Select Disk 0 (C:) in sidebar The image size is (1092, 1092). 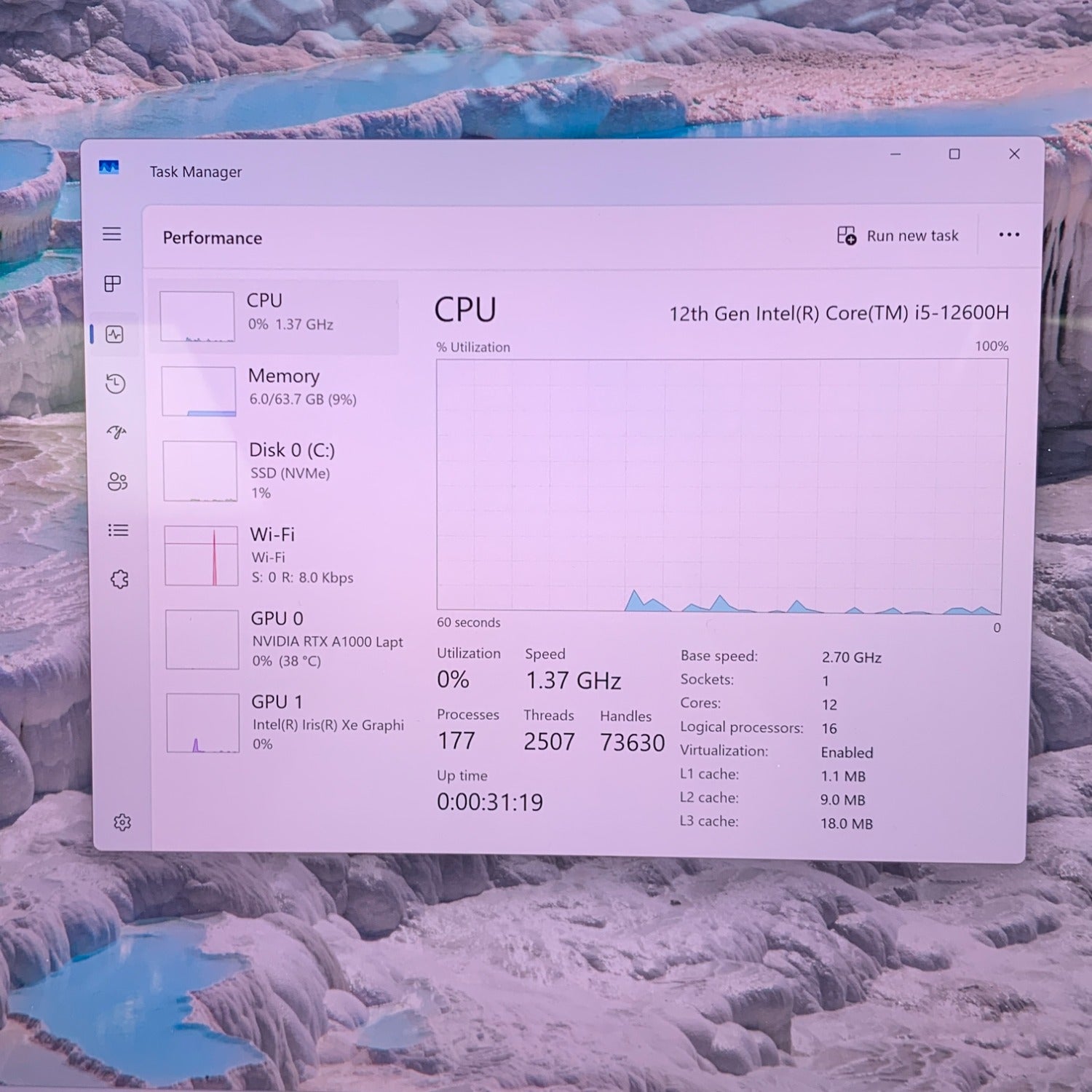tap(282, 471)
